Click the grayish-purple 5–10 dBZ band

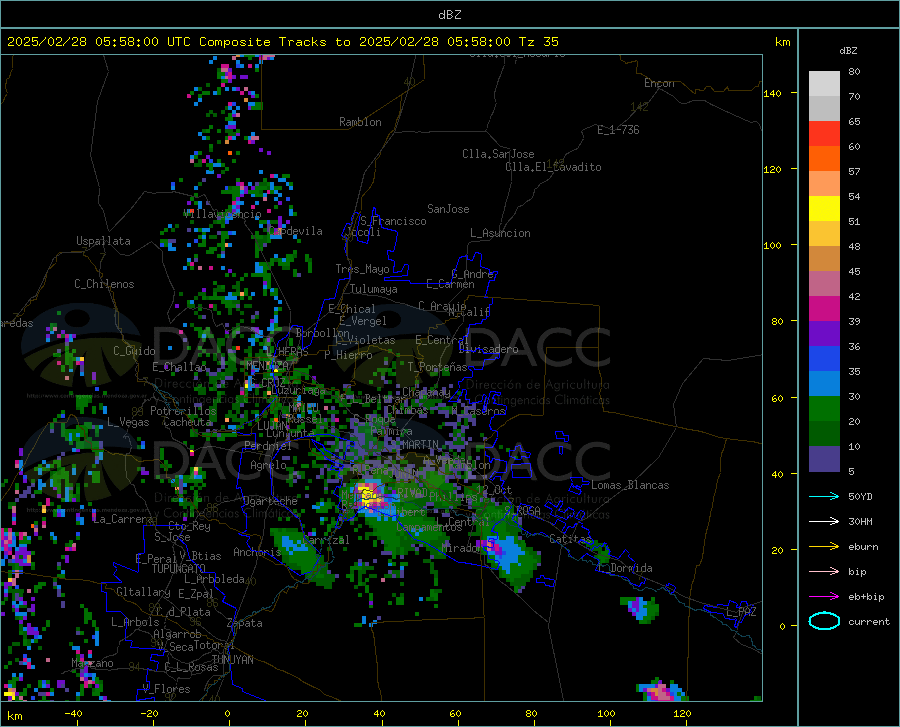pos(824,459)
